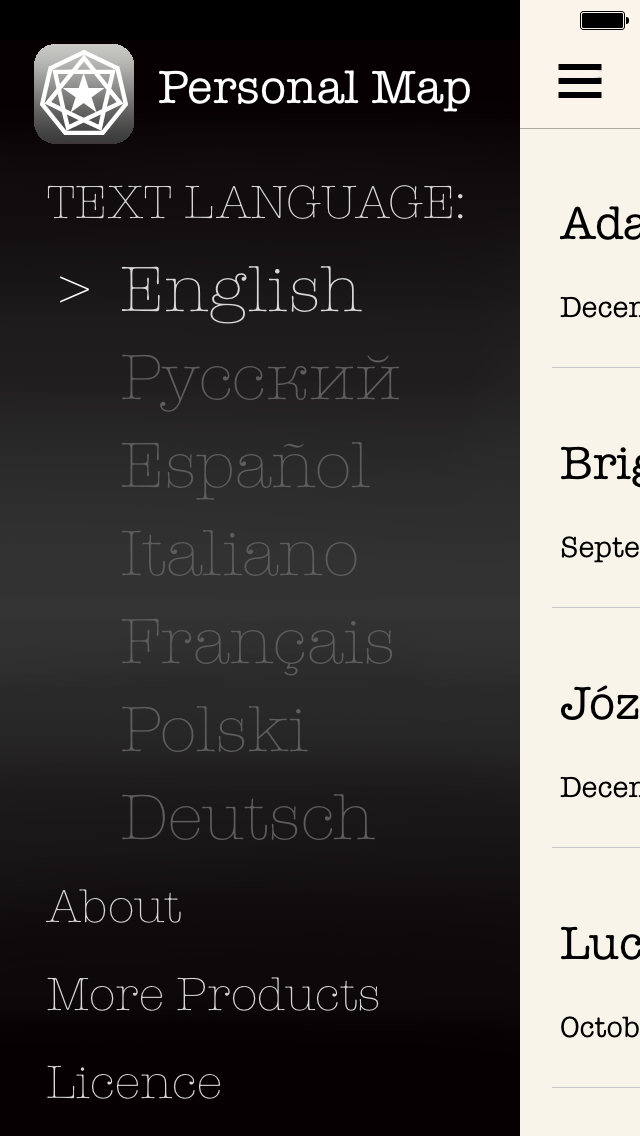Tap the TEXT LANGUAGE section heading
Image resolution: width=640 pixels, height=1136 pixels.
(x=255, y=203)
